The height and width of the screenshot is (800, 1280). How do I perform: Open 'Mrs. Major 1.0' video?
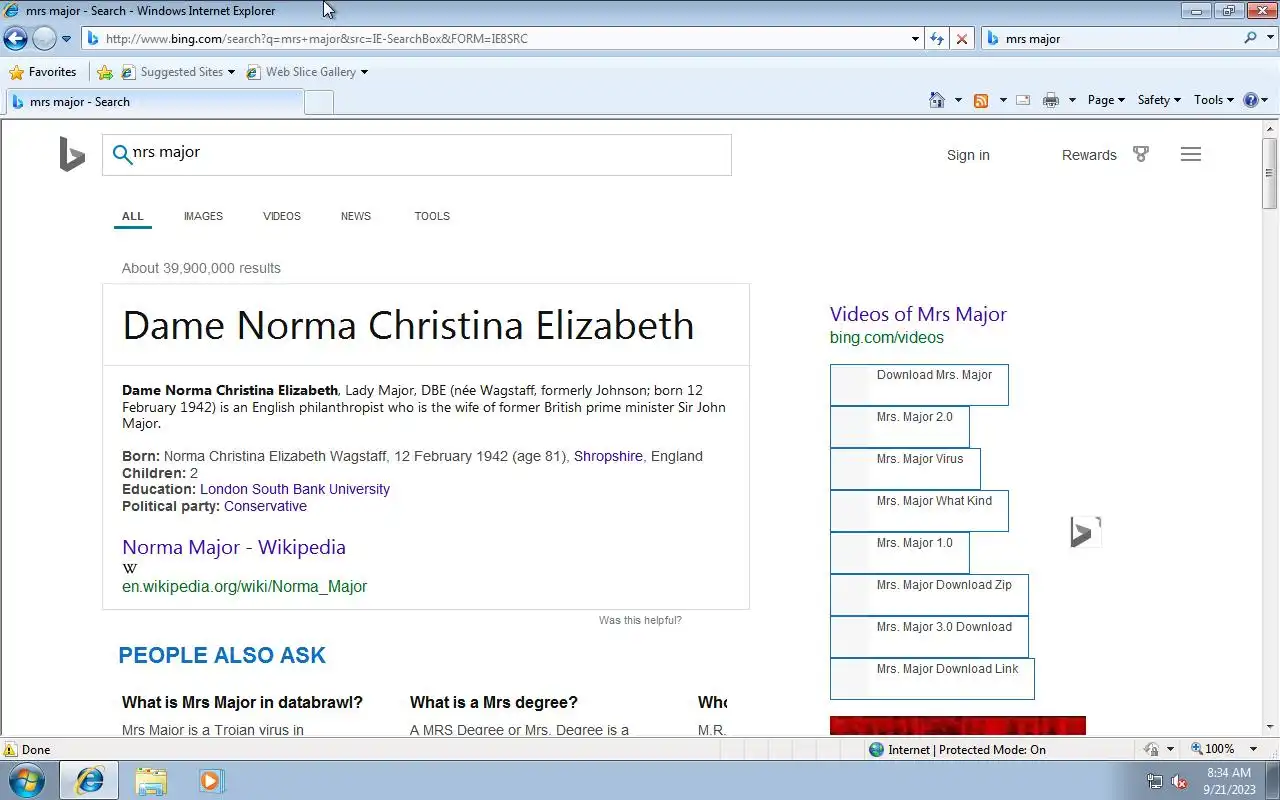pos(899,553)
